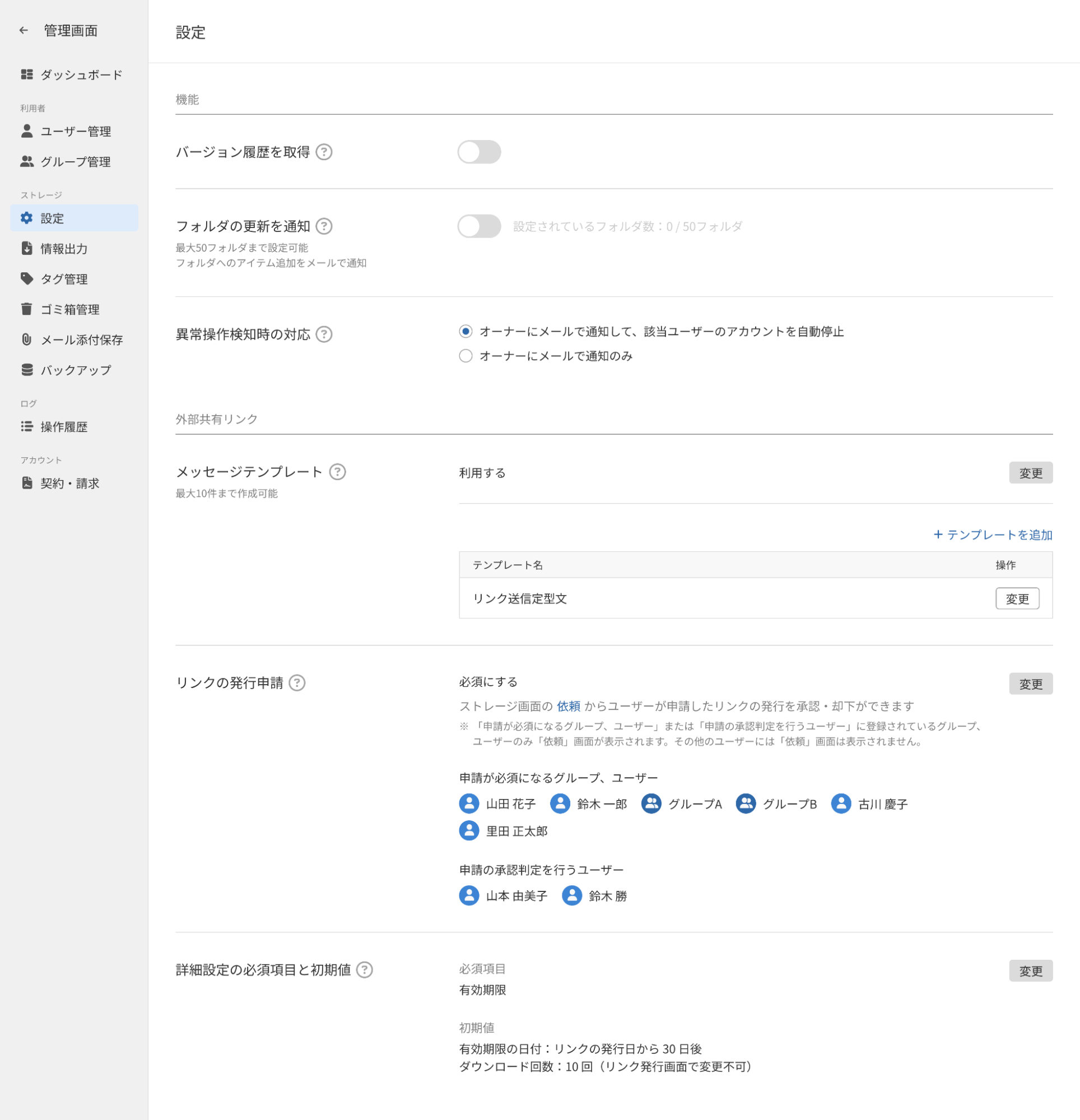Click the リンク送信定型文 template name
1080x1120 pixels.
click(519, 599)
